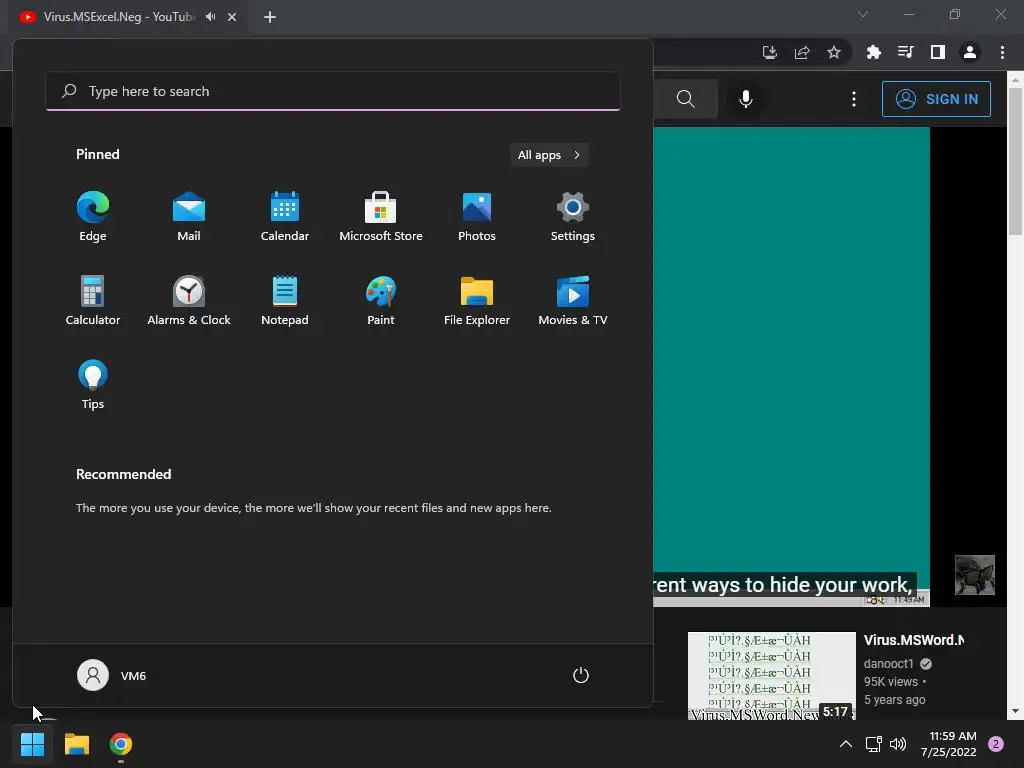Open Chrome's three-dot menu
Screen dimensions: 1024x768
(1002, 52)
